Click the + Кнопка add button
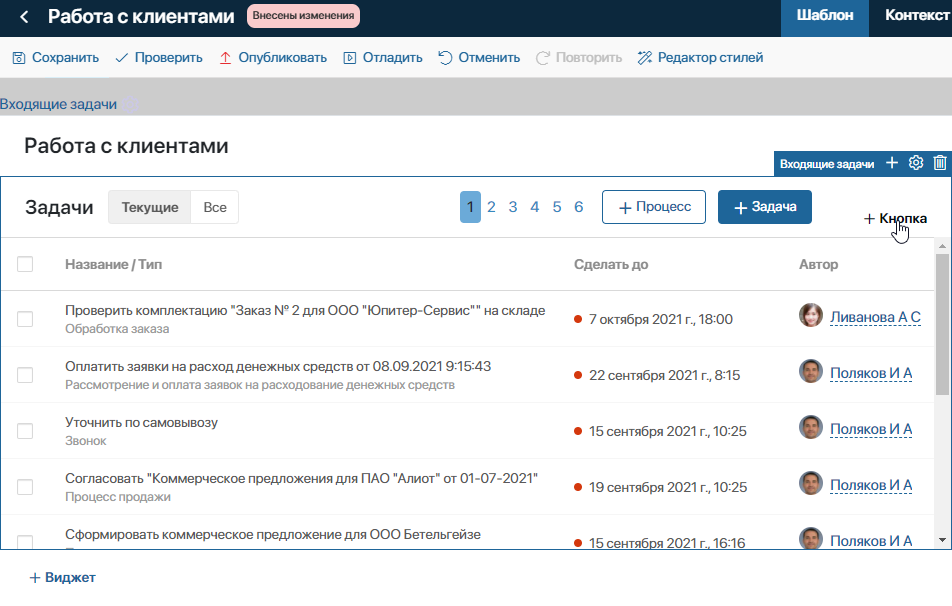The image size is (952, 606). coord(895,219)
